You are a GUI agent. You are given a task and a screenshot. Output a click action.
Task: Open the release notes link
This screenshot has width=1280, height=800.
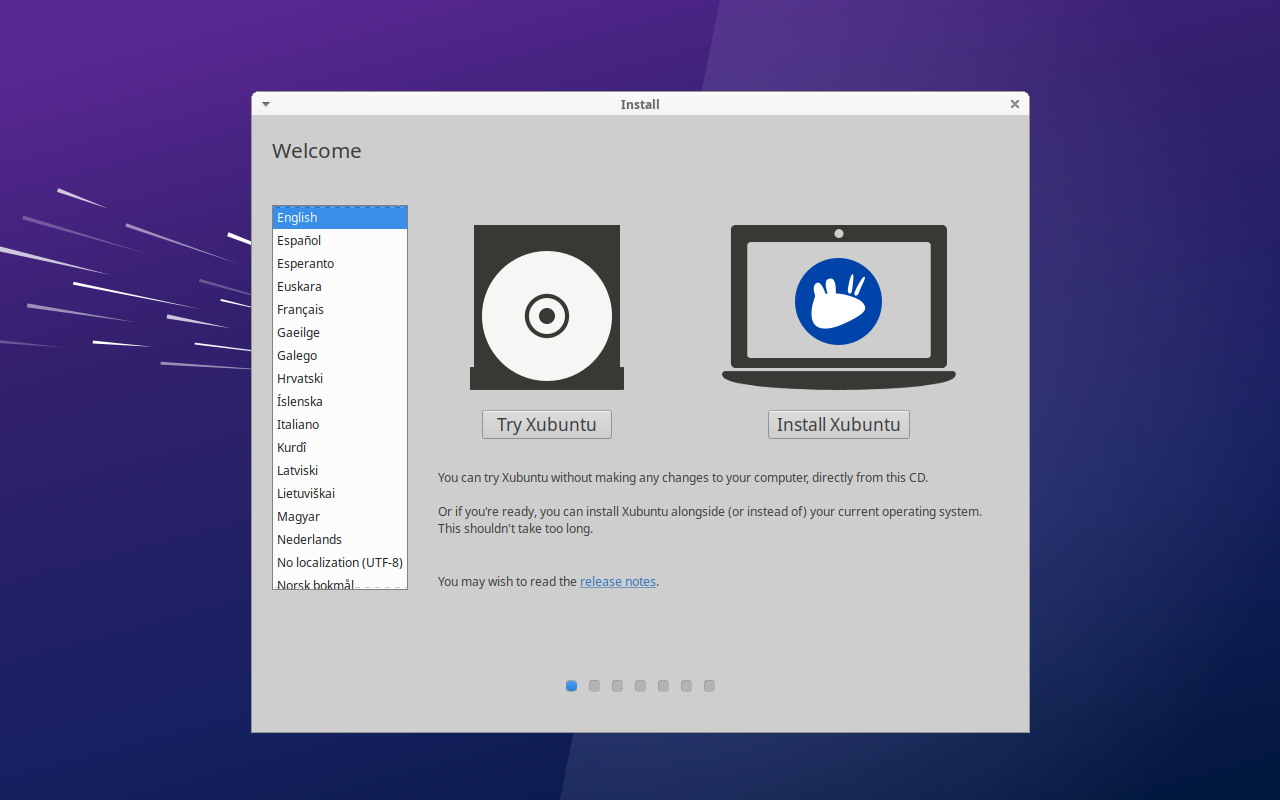pos(618,581)
